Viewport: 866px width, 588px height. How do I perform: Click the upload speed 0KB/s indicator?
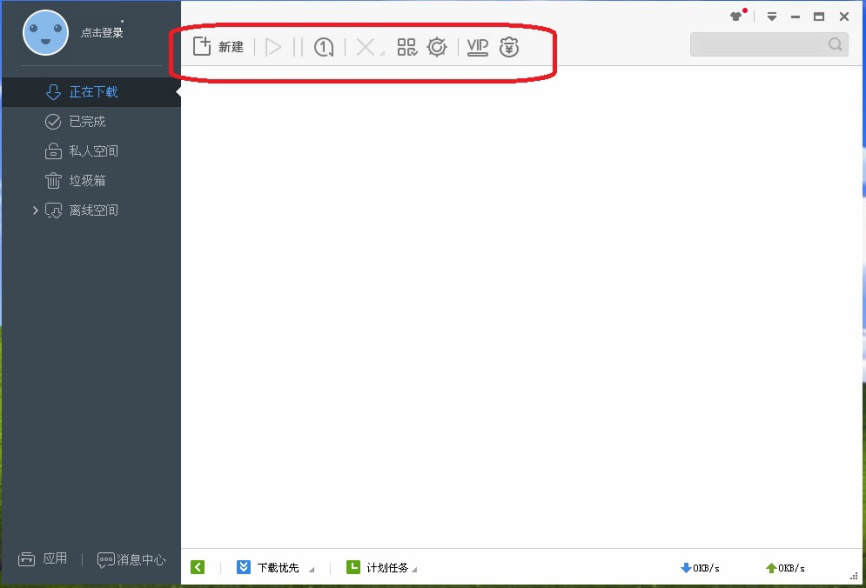[x=785, y=568]
